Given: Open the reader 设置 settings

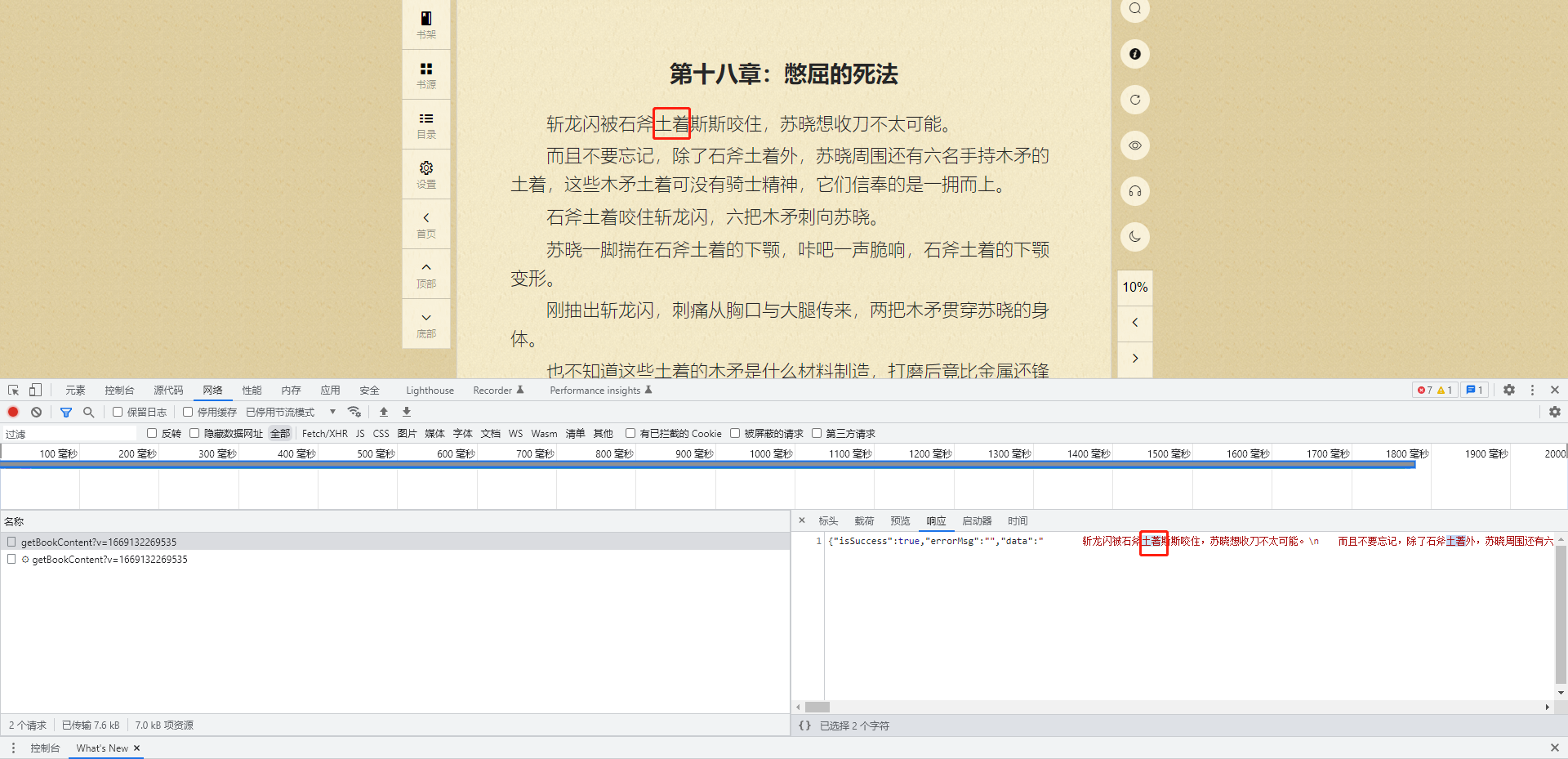Looking at the screenshot, I should pos(425,174).
